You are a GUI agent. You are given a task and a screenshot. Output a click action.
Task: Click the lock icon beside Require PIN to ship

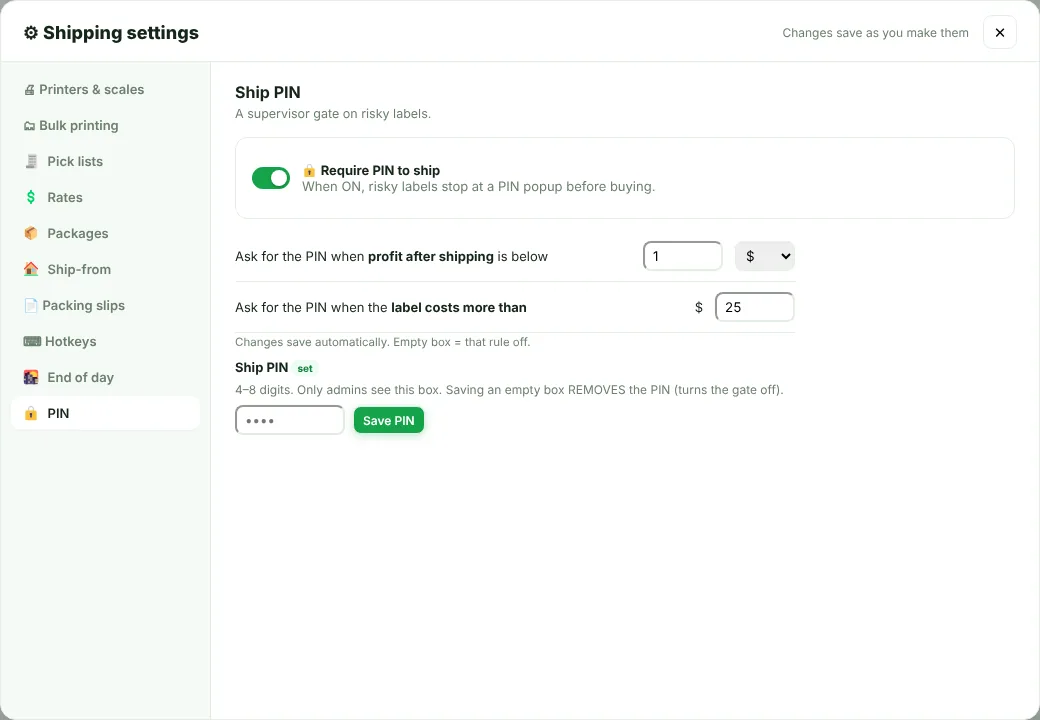point(309,170)
